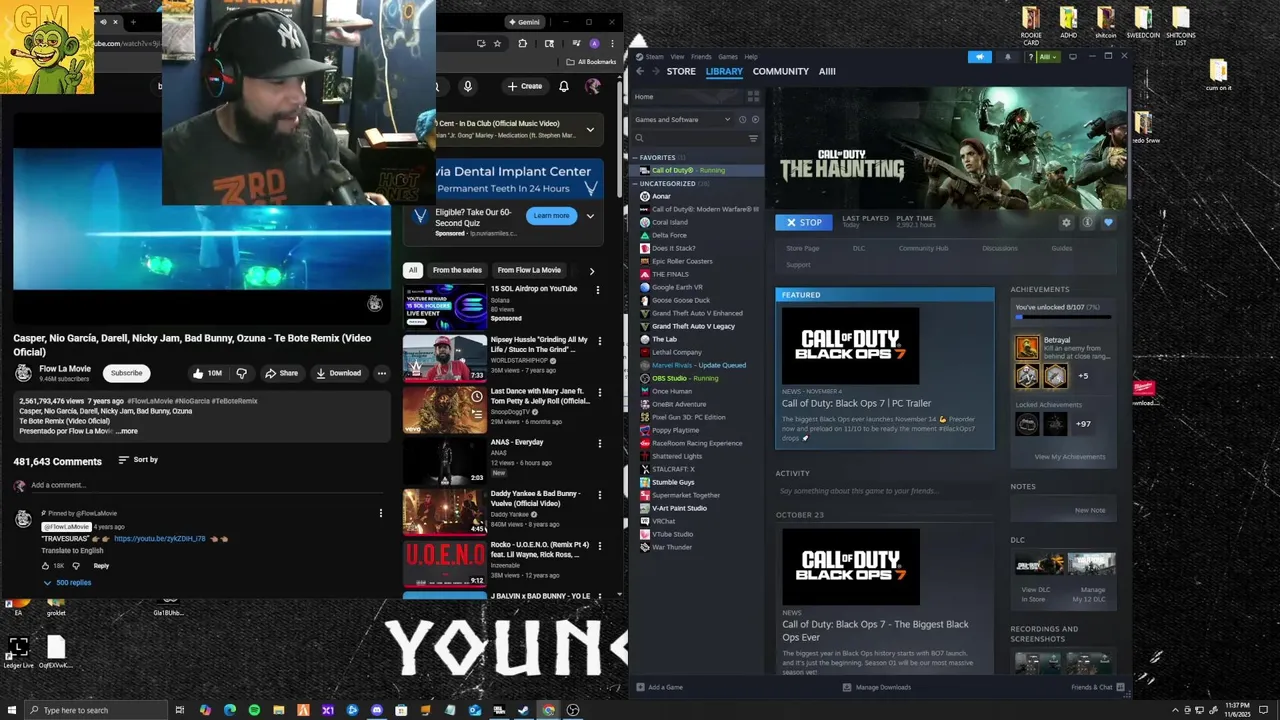Open Steam Help menu
Image resolution: width=1280 pixels, height=720 pixels.
(751, 57)
